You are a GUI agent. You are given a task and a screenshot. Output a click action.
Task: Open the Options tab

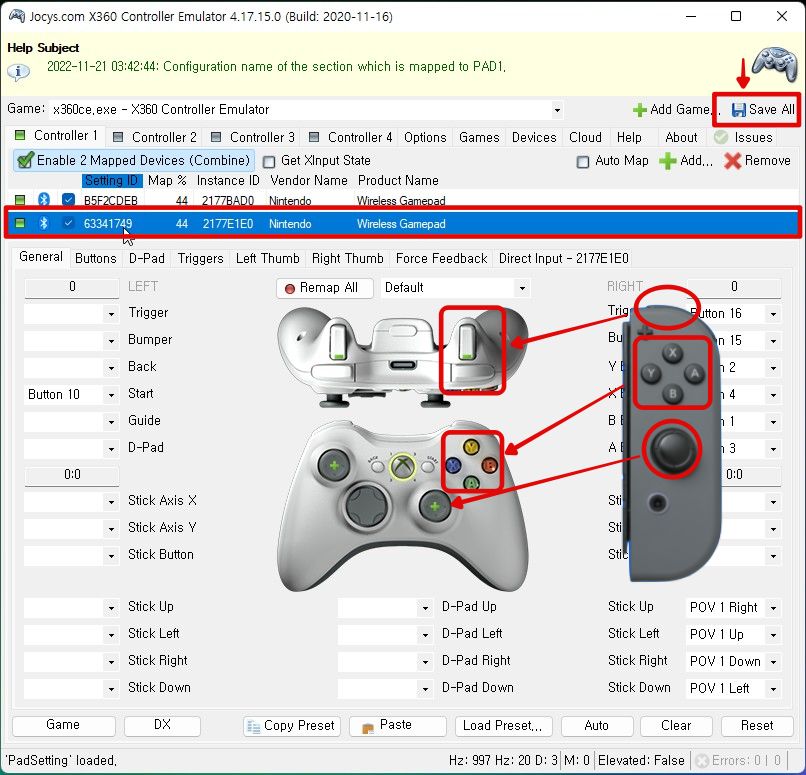tap(425, 137)
